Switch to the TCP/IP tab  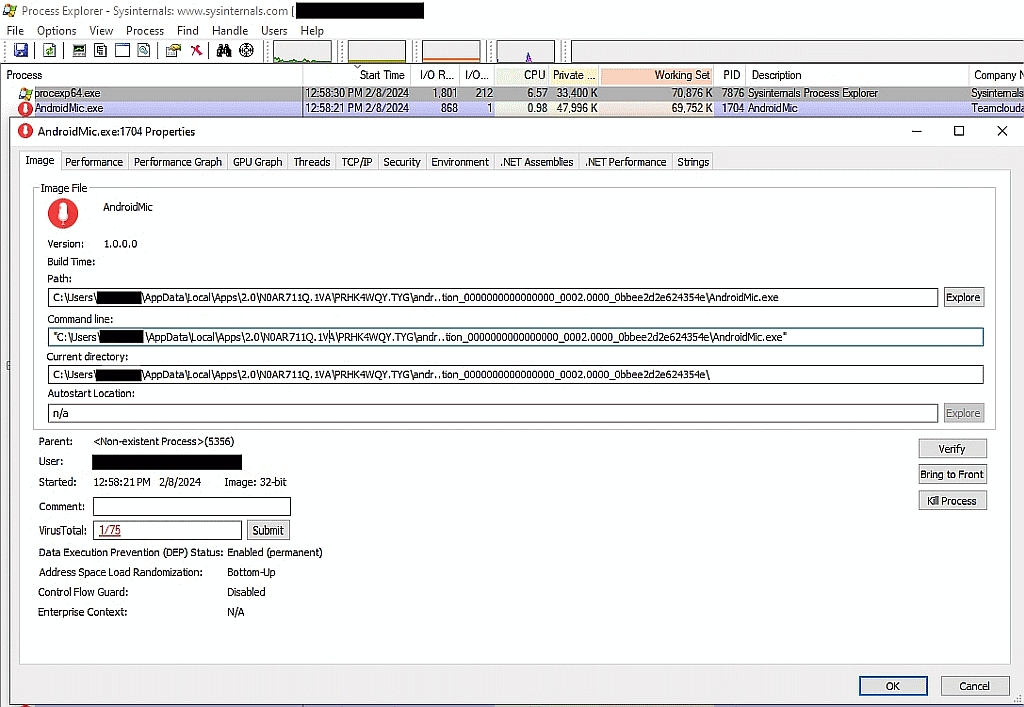click(357, 162)
